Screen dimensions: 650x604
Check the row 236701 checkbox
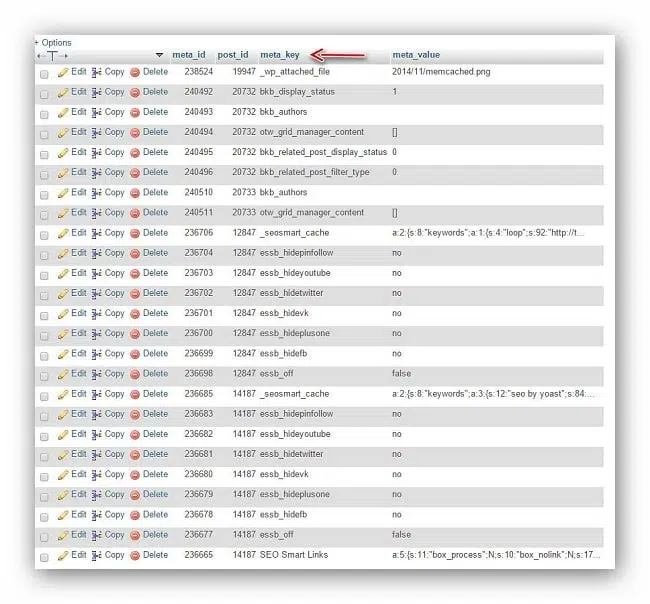[44, 316]
